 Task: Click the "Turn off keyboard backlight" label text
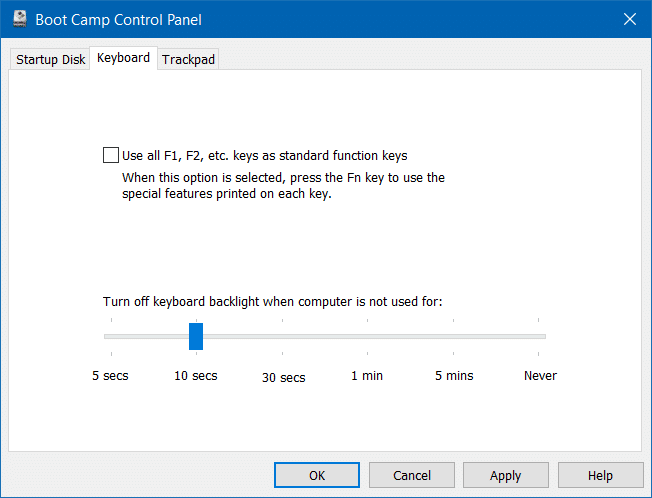272,301
